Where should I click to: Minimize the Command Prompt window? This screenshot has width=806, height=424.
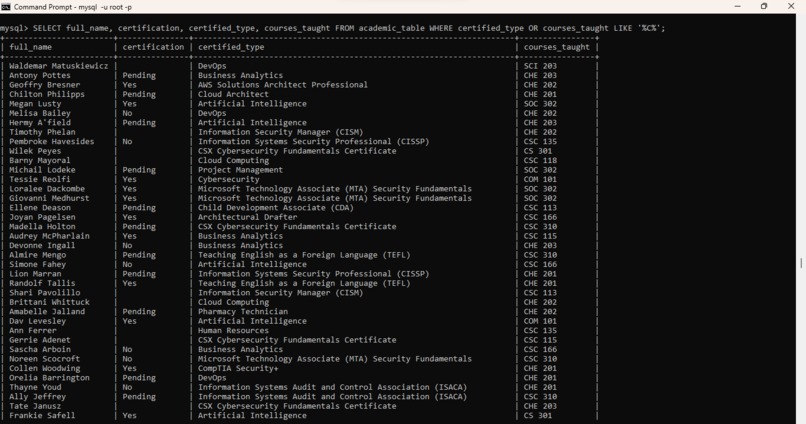pos(737,6)
